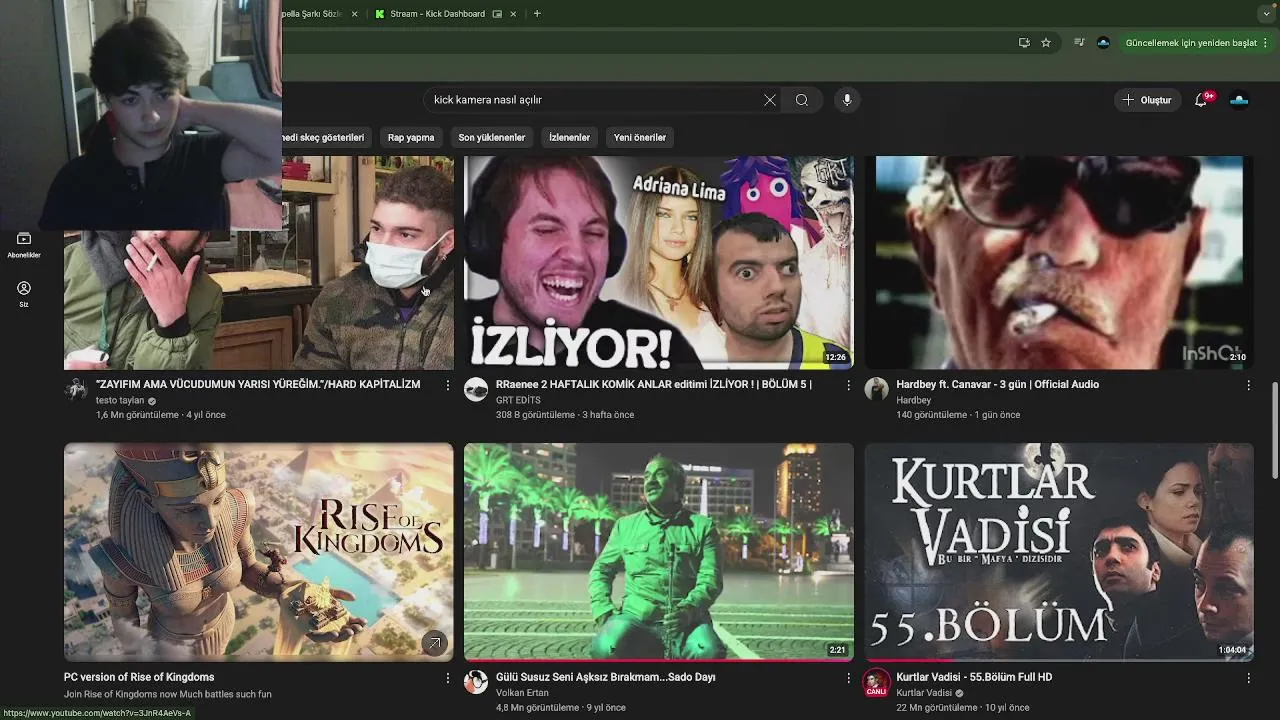Open more options for ZAYIFIM AMA video
Image resolution: width=1280 pixels, height=720 pixels.
pyautogui.click(x=447, y=385)
